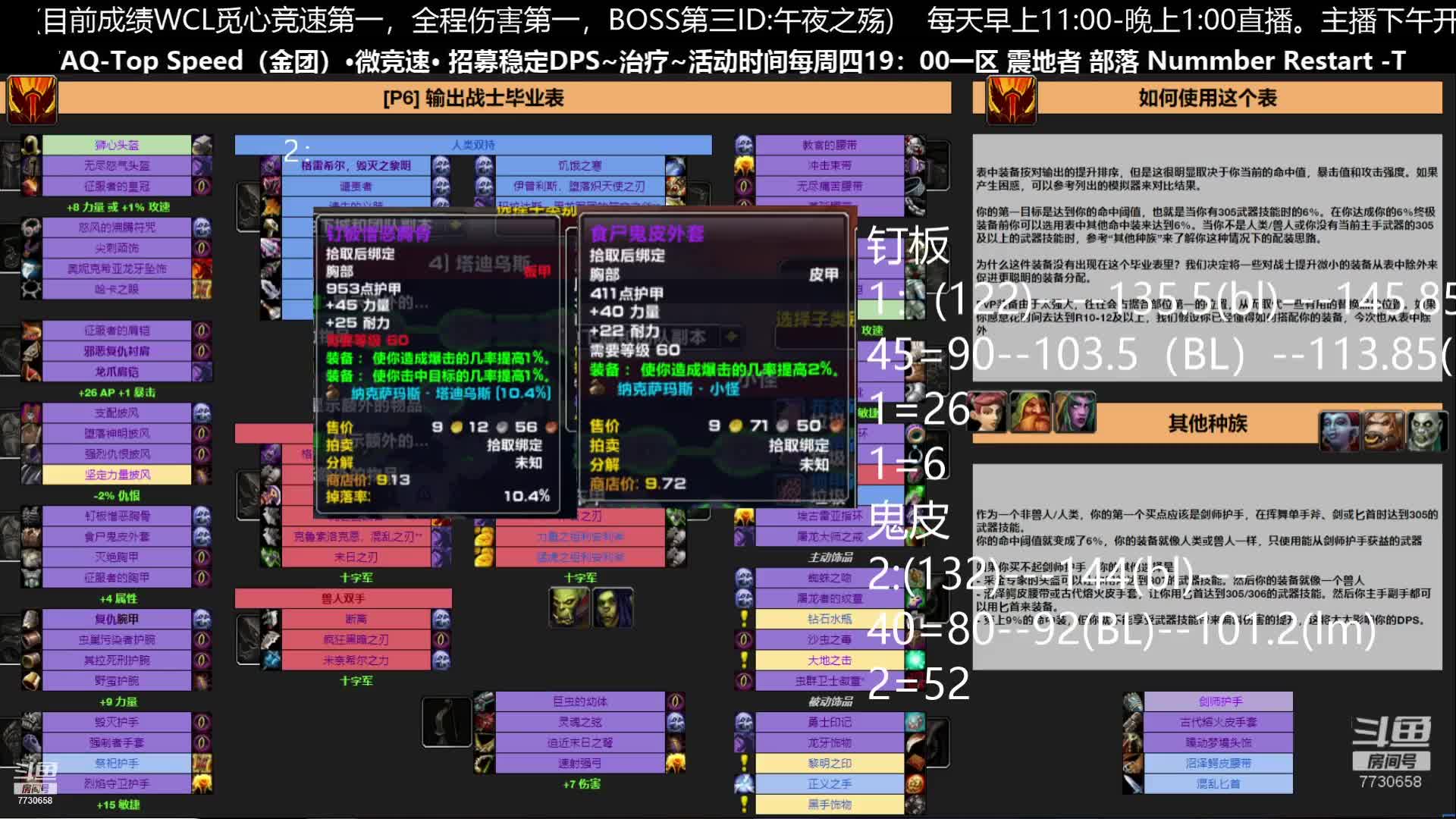Open the 纳克萨玛斯 - 小怪 source link
1456x819 pixels.
[678, 389]
